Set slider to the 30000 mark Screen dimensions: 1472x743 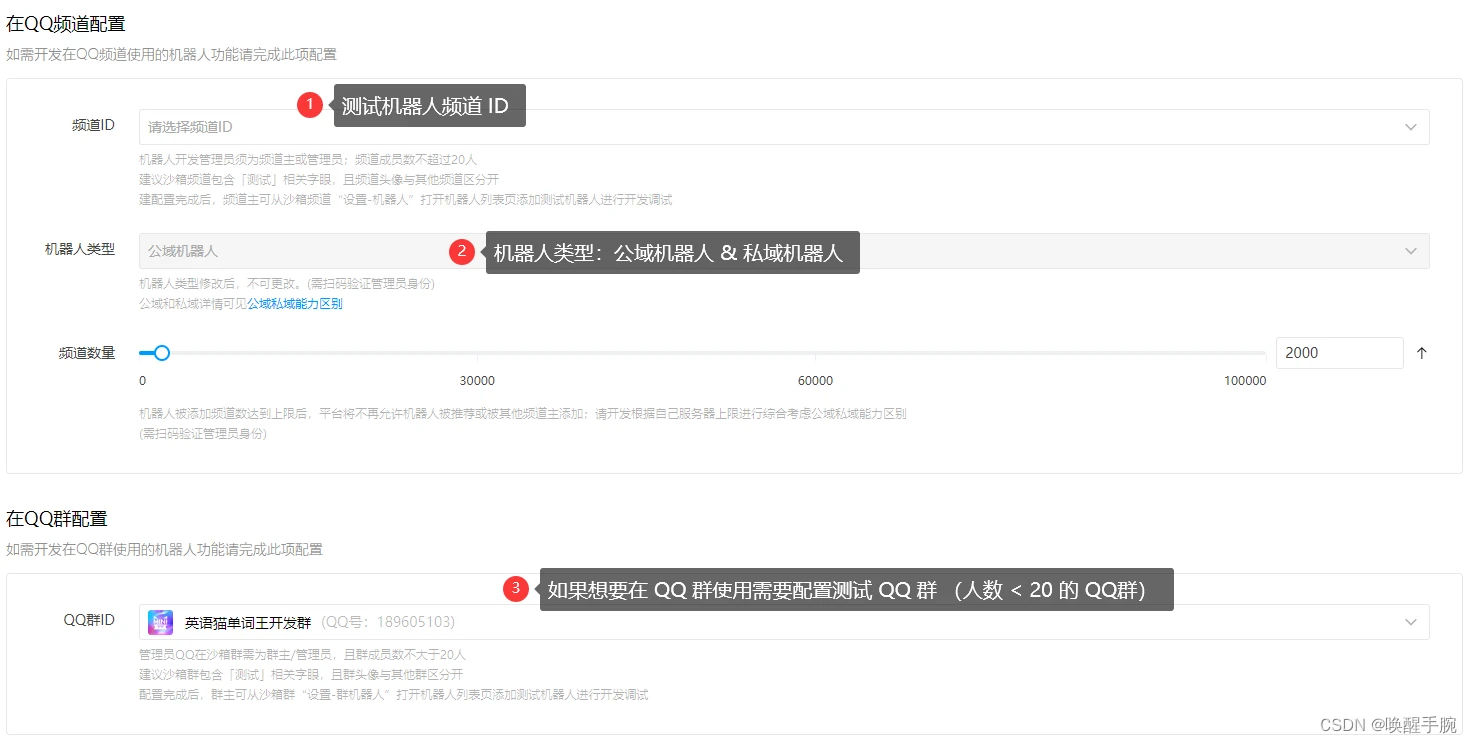point(477,353)
